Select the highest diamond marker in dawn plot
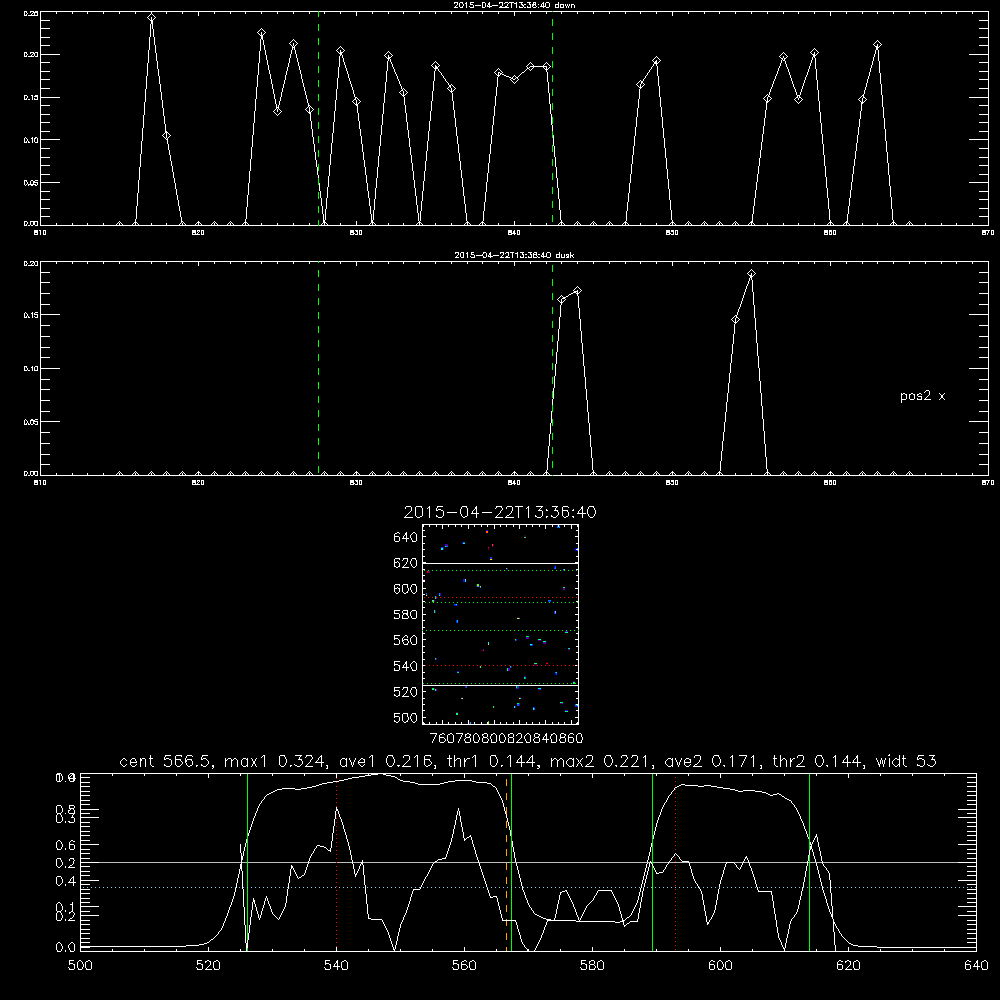The height and width of the screenshot is (1000, 1000). 151,18
